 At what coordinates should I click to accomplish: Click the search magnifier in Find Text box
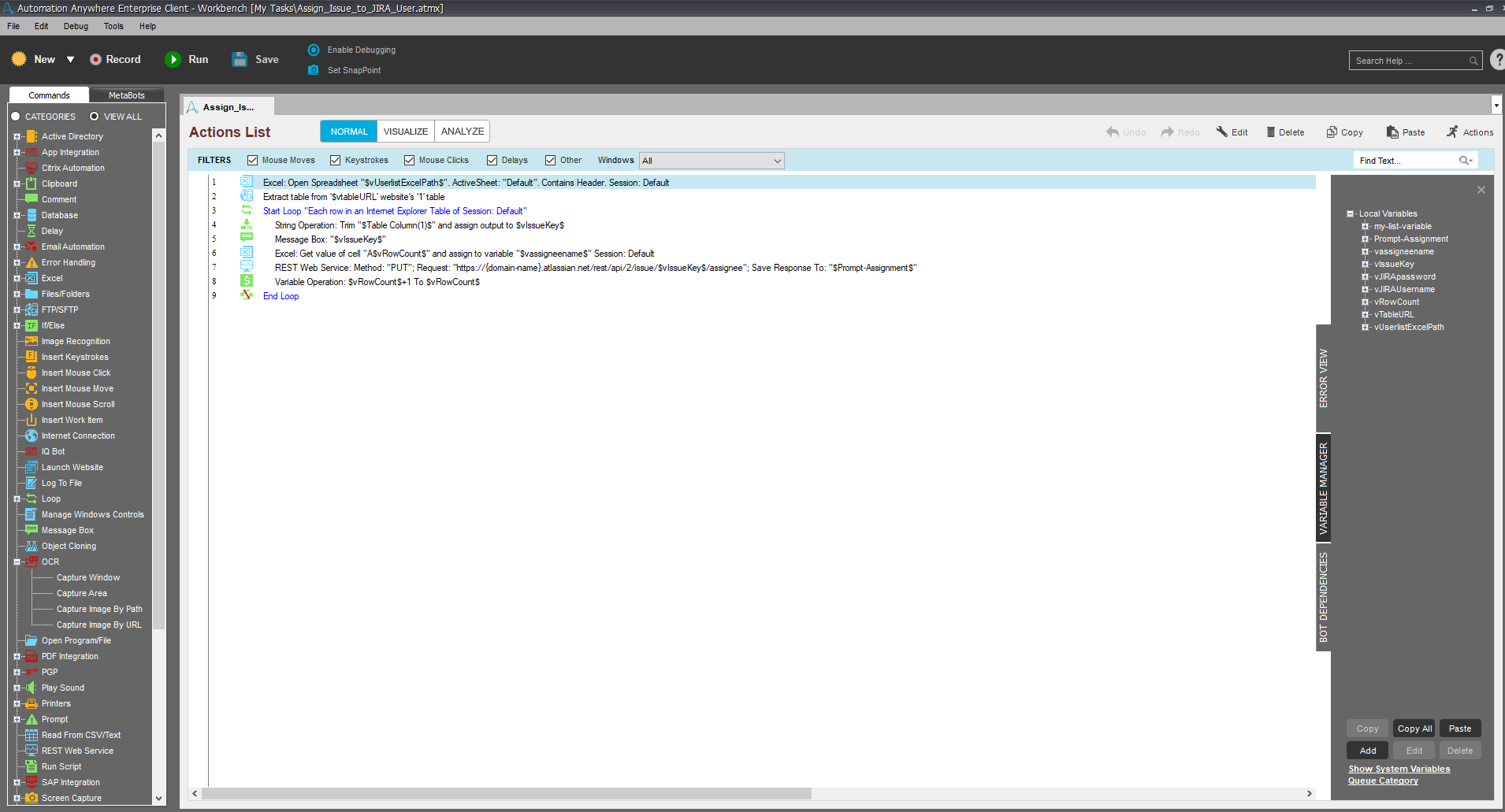tap(1465, 161)
